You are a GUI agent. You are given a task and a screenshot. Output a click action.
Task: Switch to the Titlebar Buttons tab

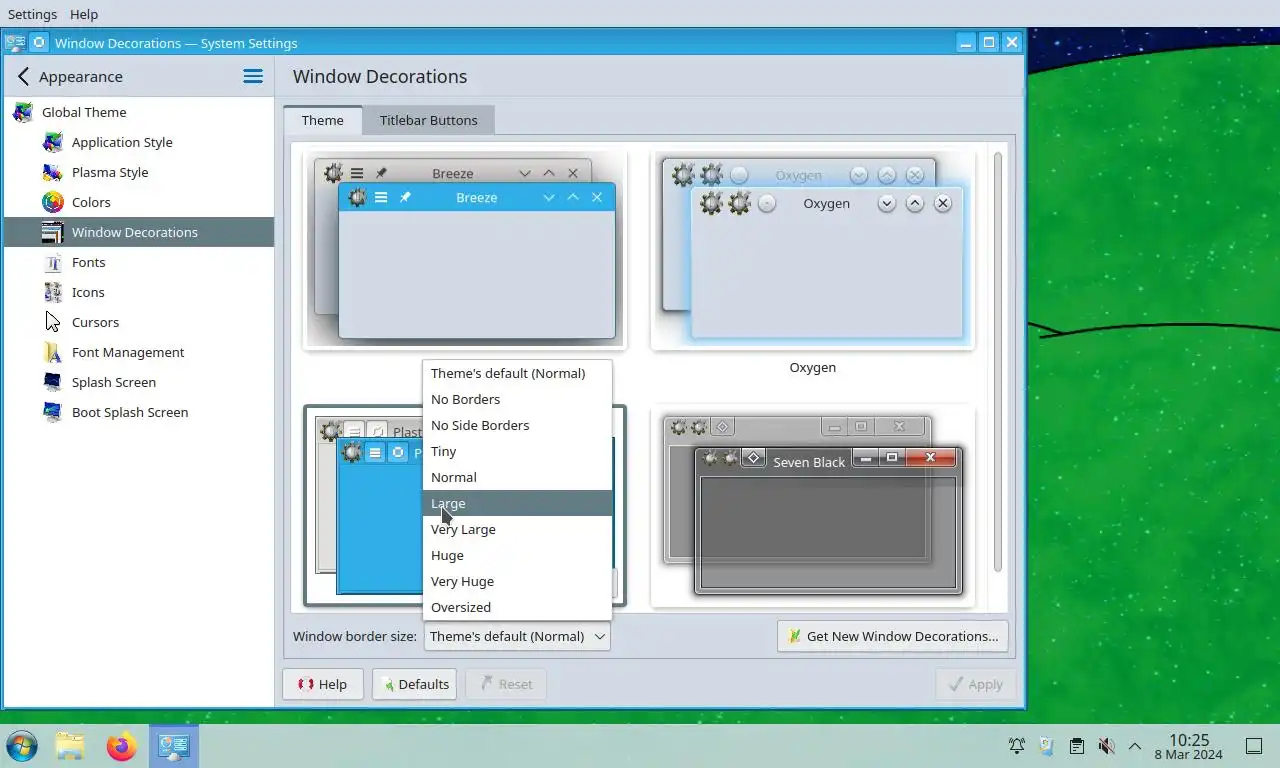point(428,120)
